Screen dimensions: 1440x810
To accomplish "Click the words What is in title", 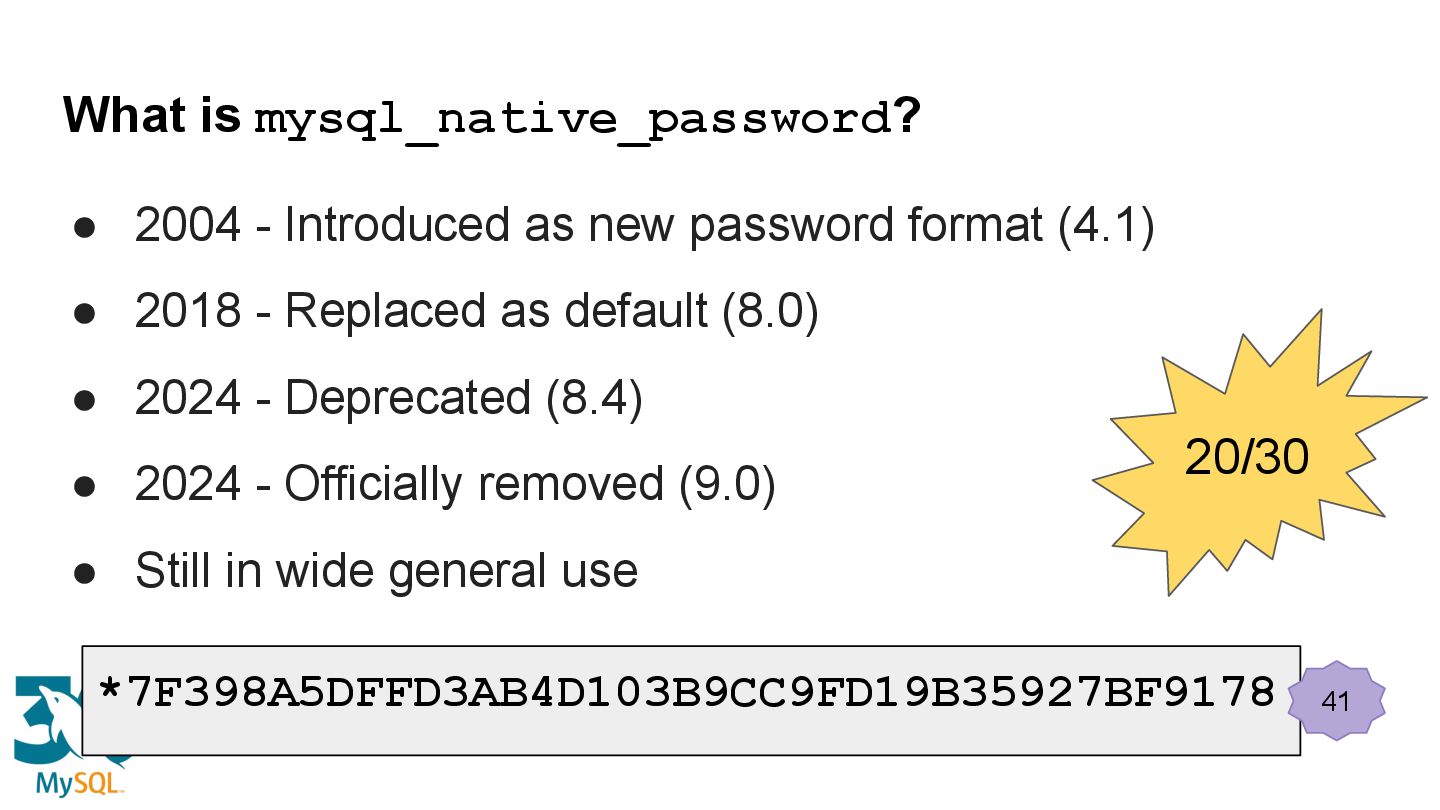I will pos(153,117).
